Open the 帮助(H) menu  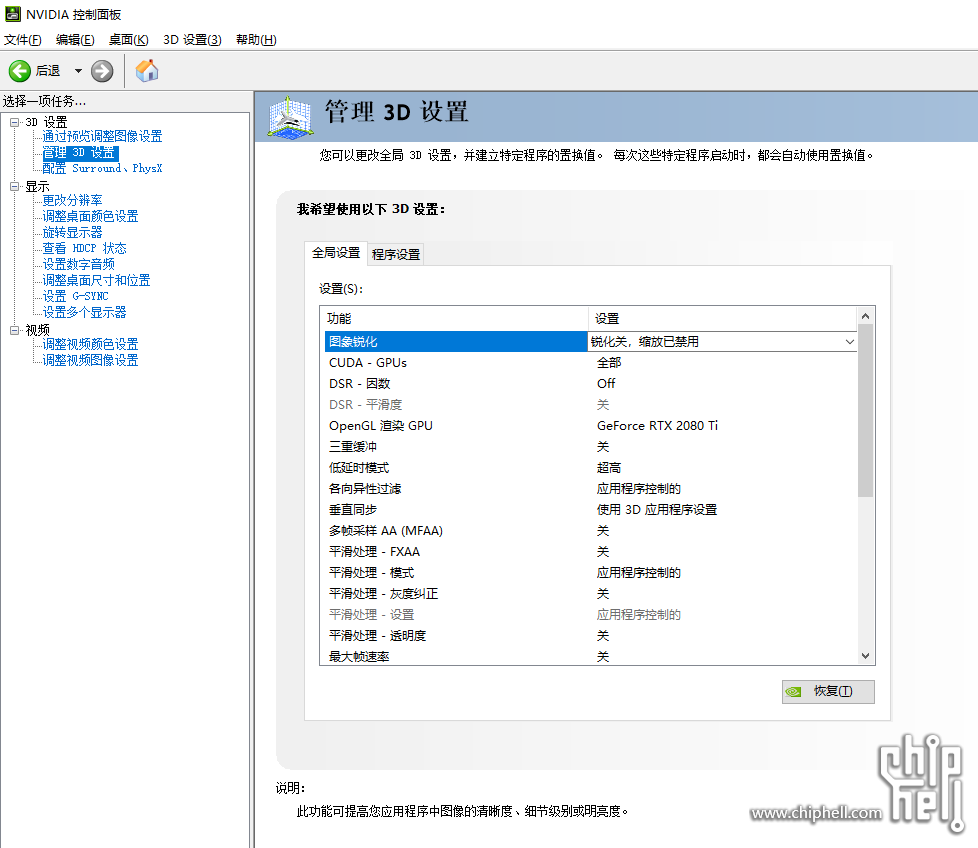[256, 40]
